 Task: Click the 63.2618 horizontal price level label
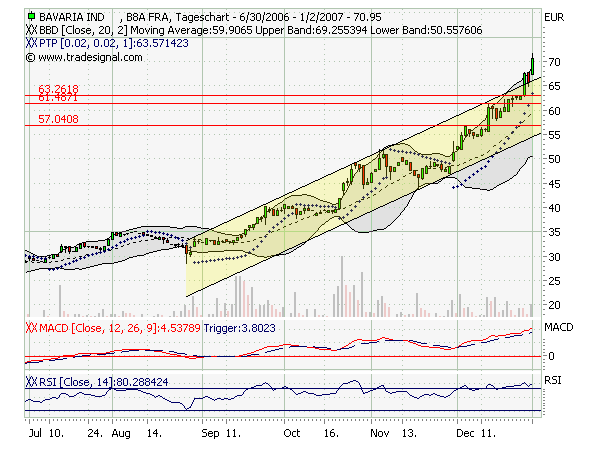tap(58, 90)
